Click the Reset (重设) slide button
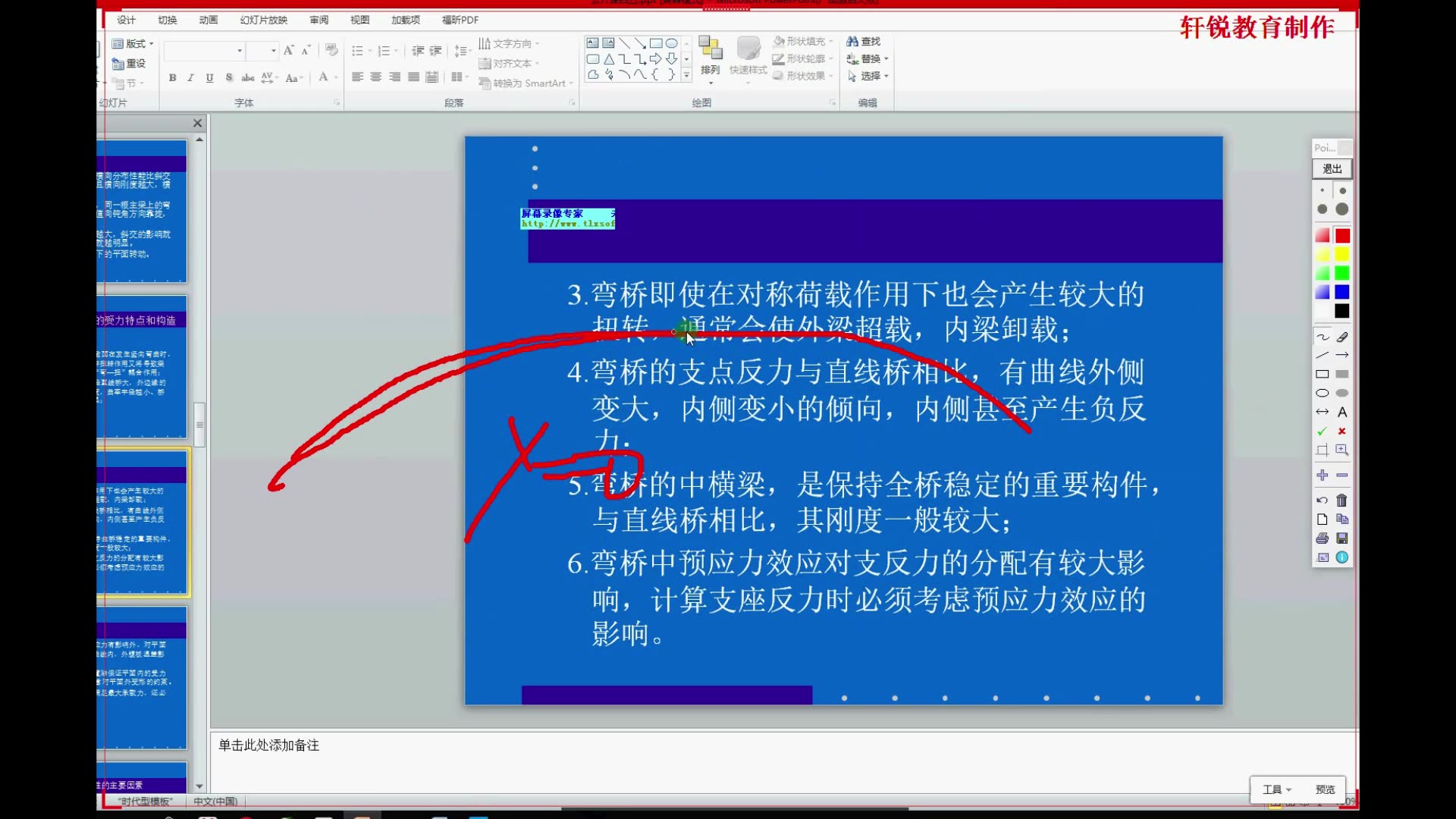Screen dimensions: 1456x819 click(x=129, y=63)
